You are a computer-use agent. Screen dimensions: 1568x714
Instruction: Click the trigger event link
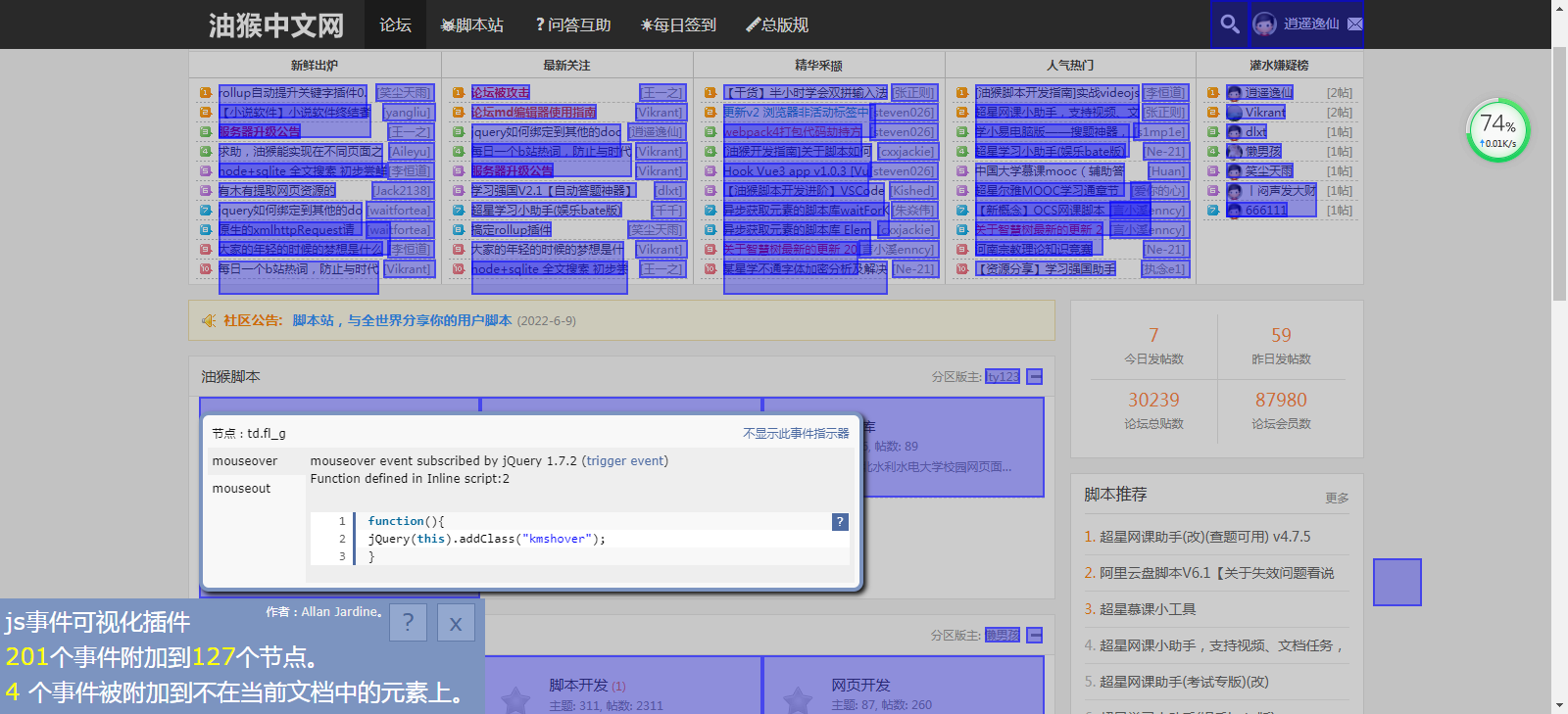pos(625,461)
